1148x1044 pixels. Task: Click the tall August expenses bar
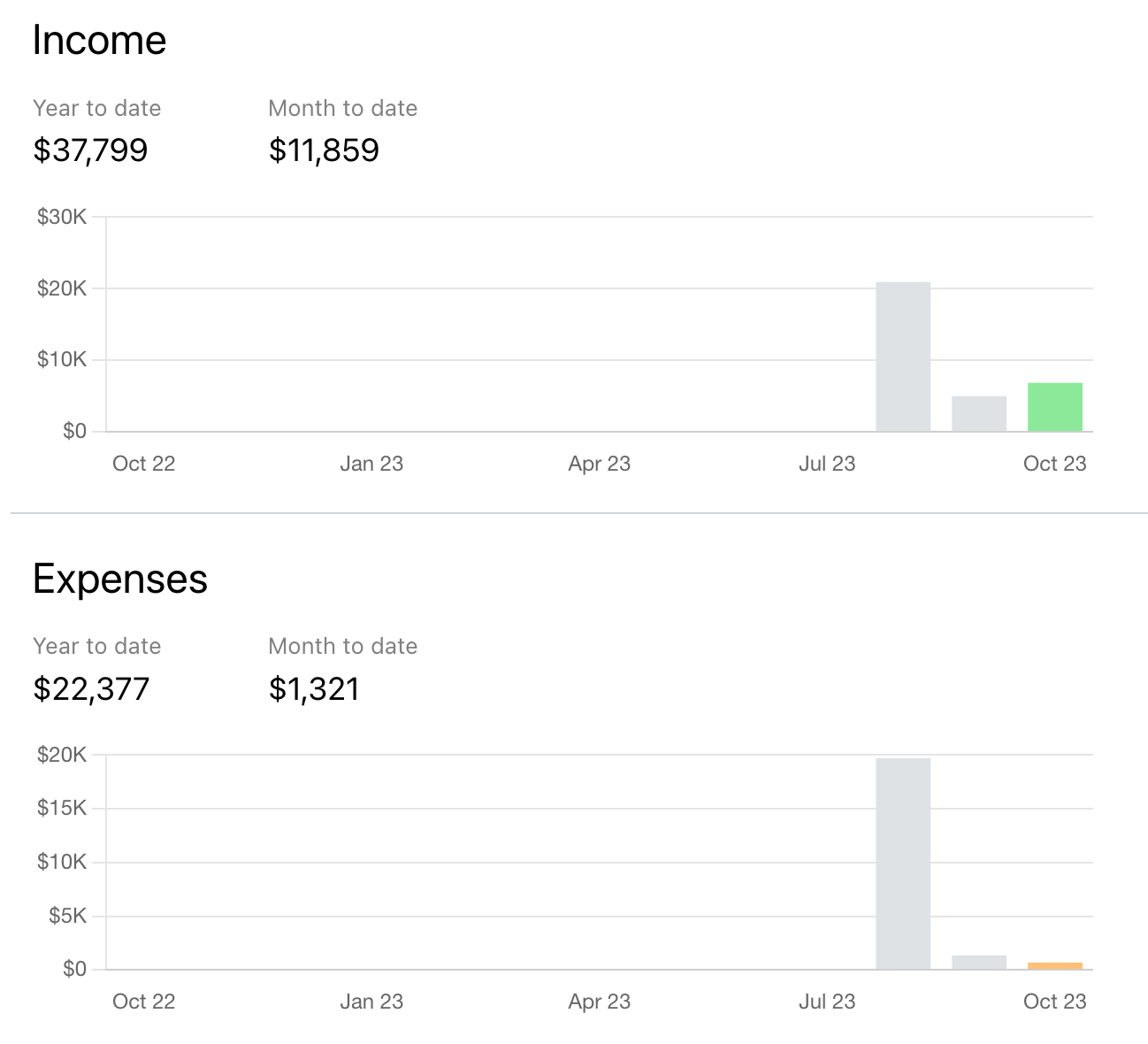[902, 863]
